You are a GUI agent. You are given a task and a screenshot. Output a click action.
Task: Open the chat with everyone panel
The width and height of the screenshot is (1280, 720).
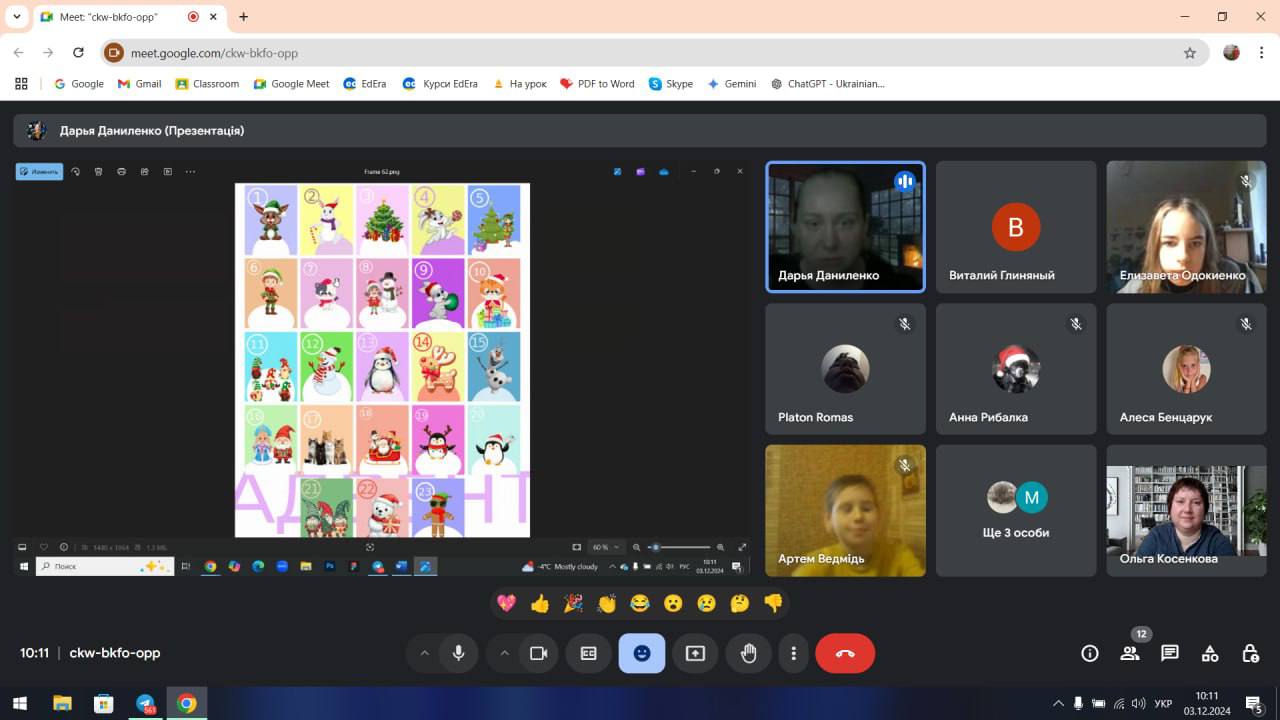(x=1169, y=653)
